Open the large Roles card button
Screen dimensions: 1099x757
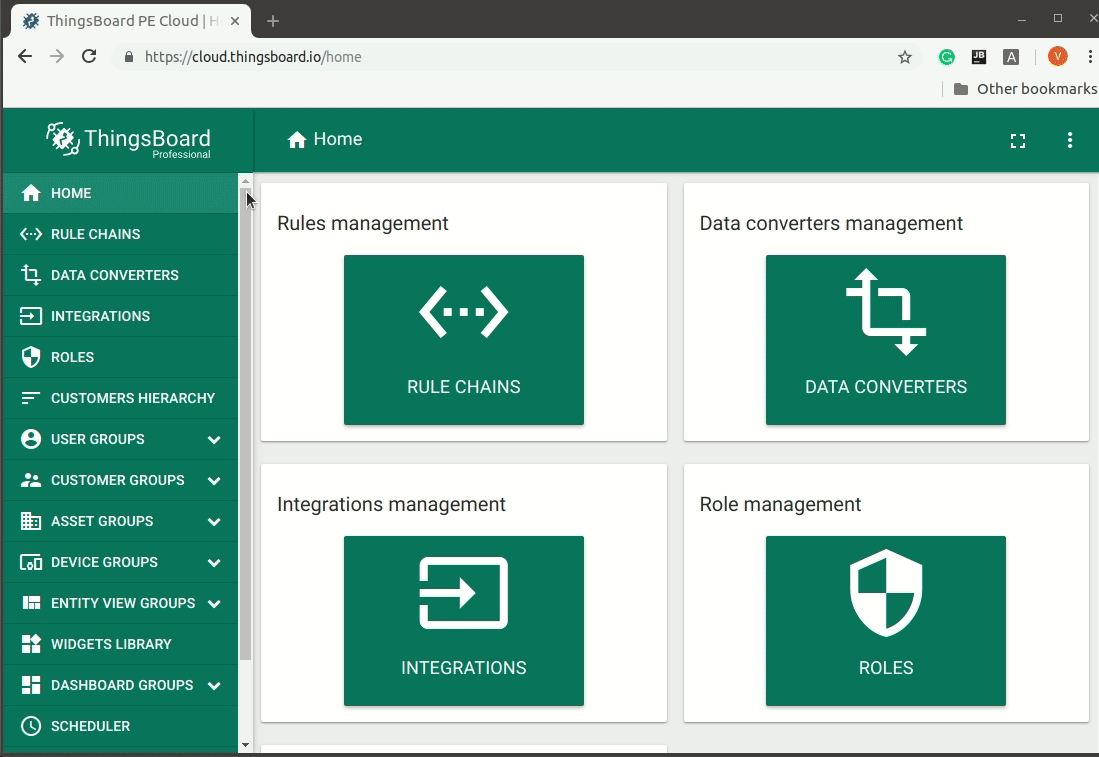click(x=886, y=621)
